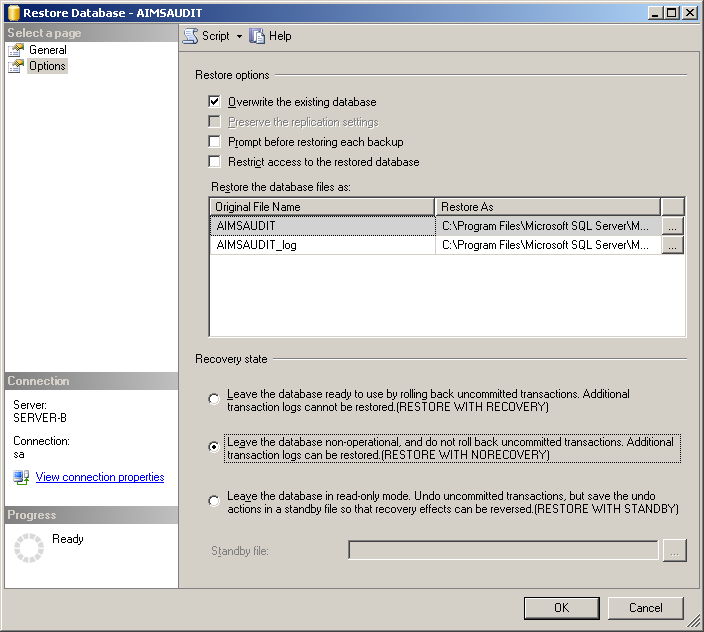Open View connection properties link
The width and height of the screenshot is (704, 632).
point(100,478)
